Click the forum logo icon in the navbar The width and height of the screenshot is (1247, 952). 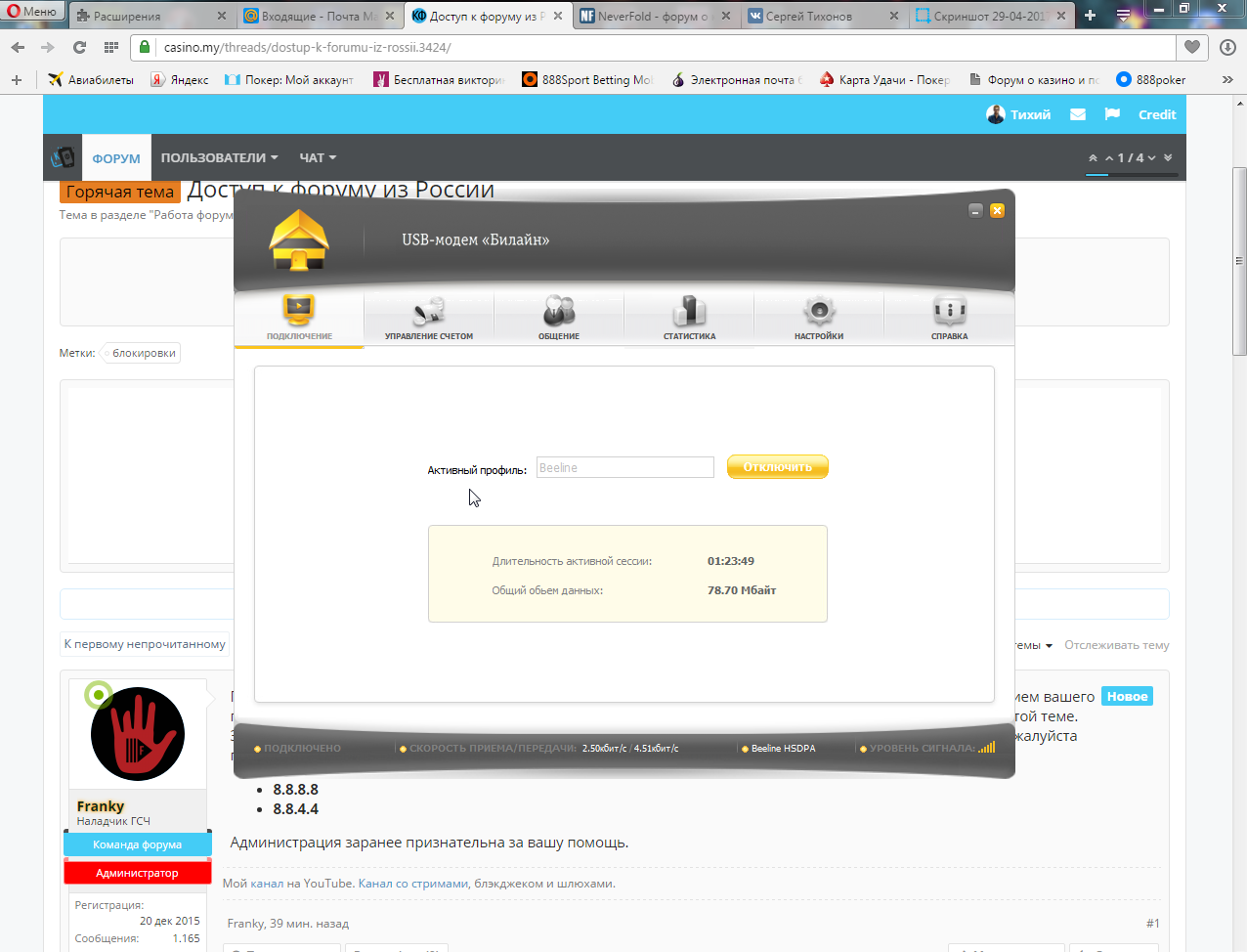(63, 157)
